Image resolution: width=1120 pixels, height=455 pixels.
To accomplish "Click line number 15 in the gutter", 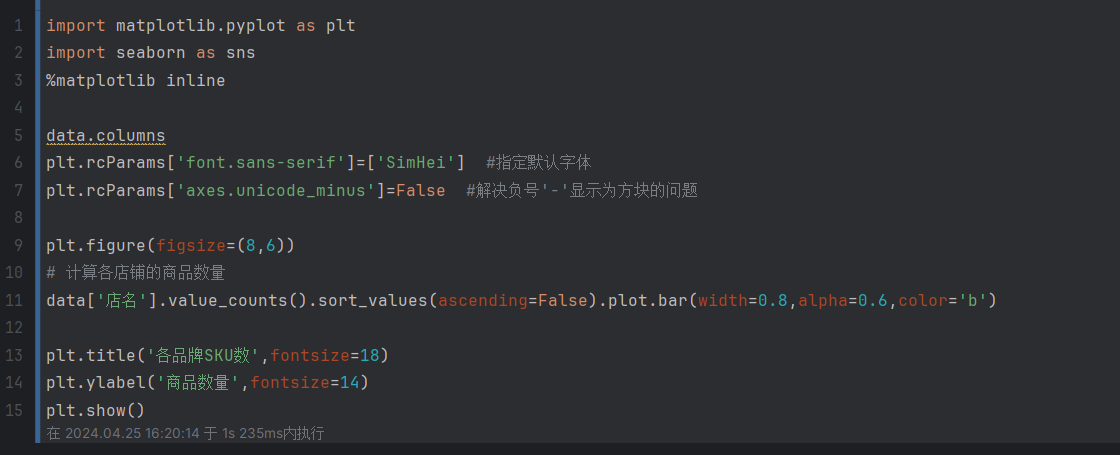I will 14,409.
